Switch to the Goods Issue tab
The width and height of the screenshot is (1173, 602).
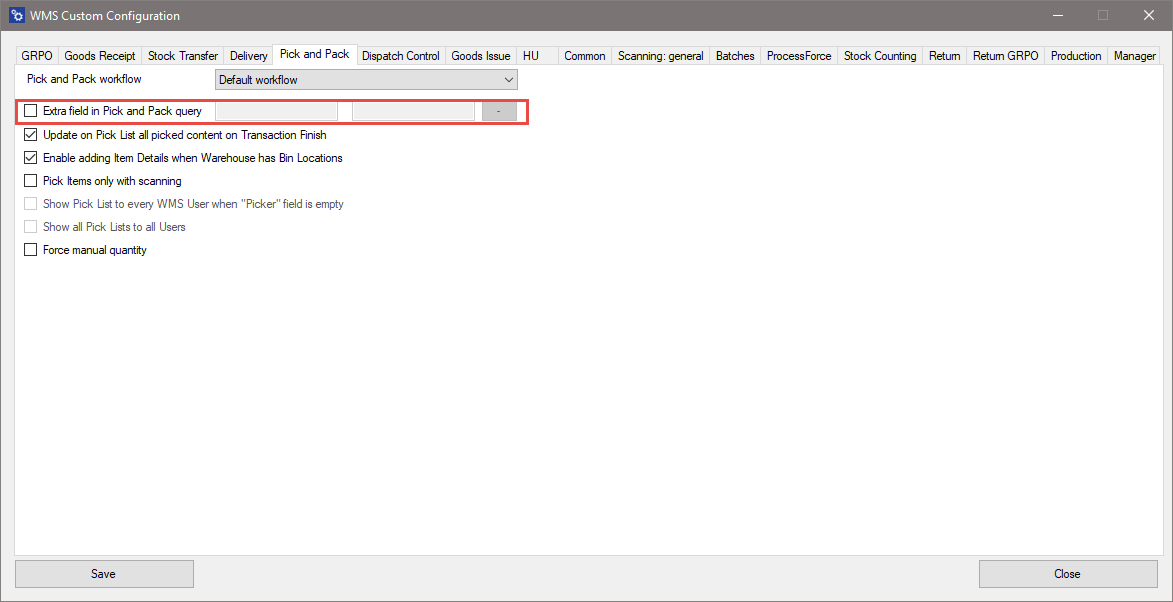click(x=481, y=56)
